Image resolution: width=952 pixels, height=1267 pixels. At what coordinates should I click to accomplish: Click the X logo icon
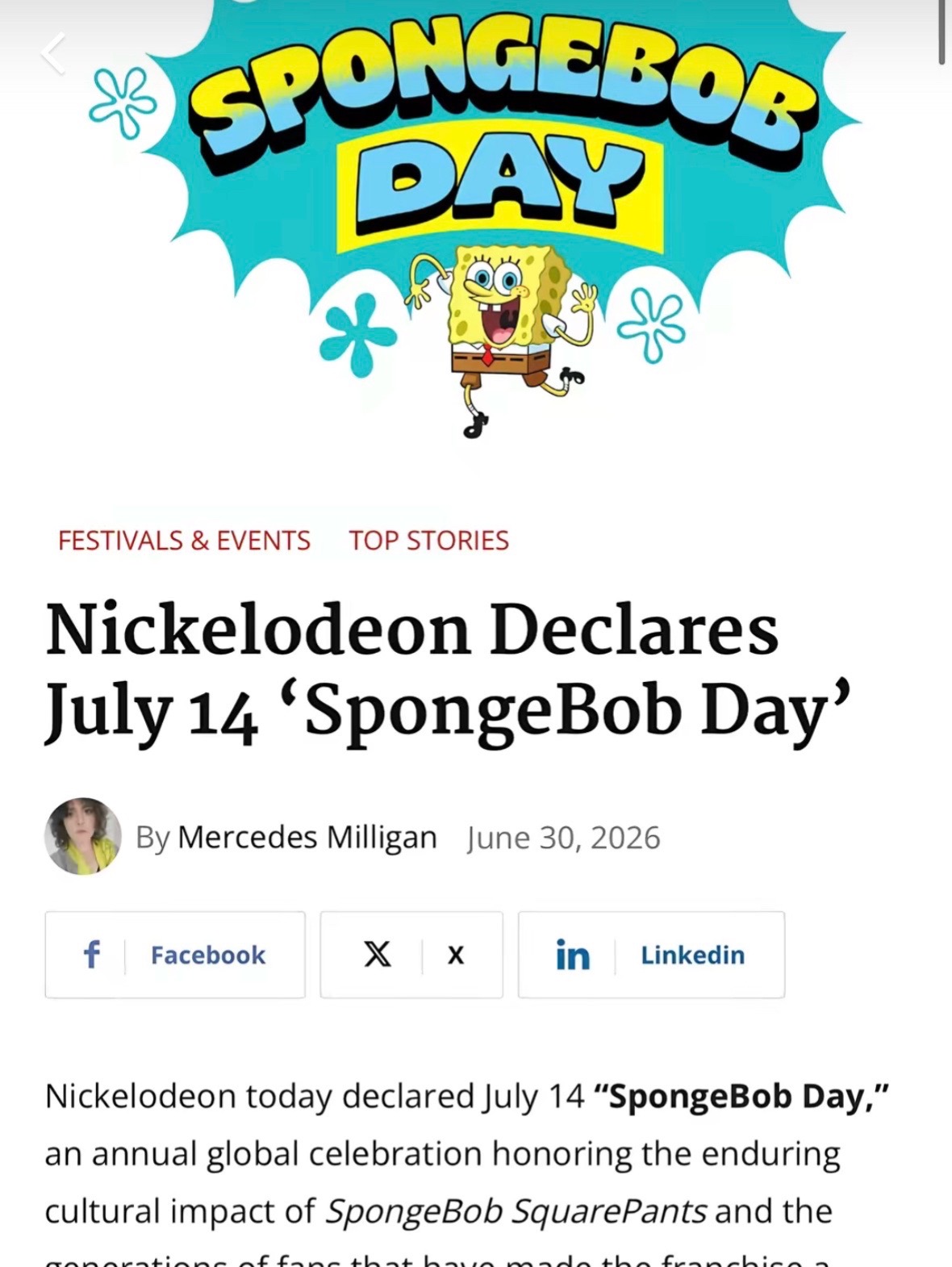pos(377,955)
